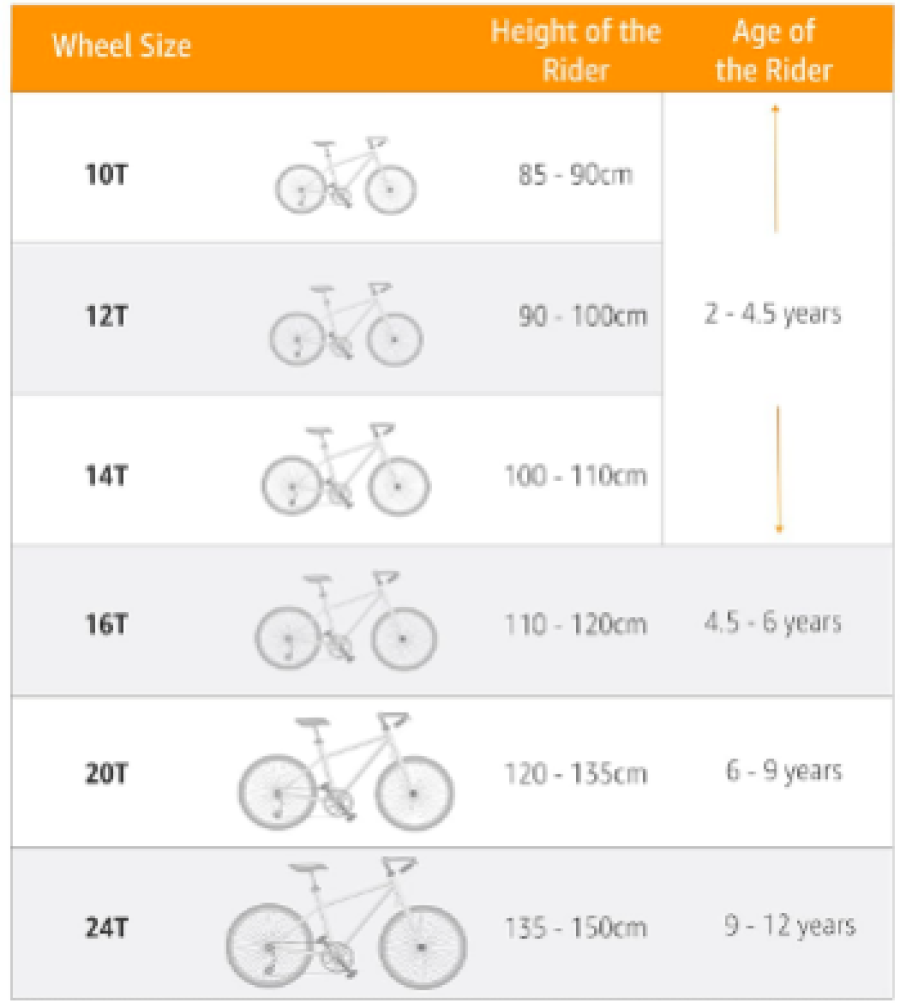Screen dimensions: 900x1003
Task: Select the Height of the Rider header
Action: [575, 50]
